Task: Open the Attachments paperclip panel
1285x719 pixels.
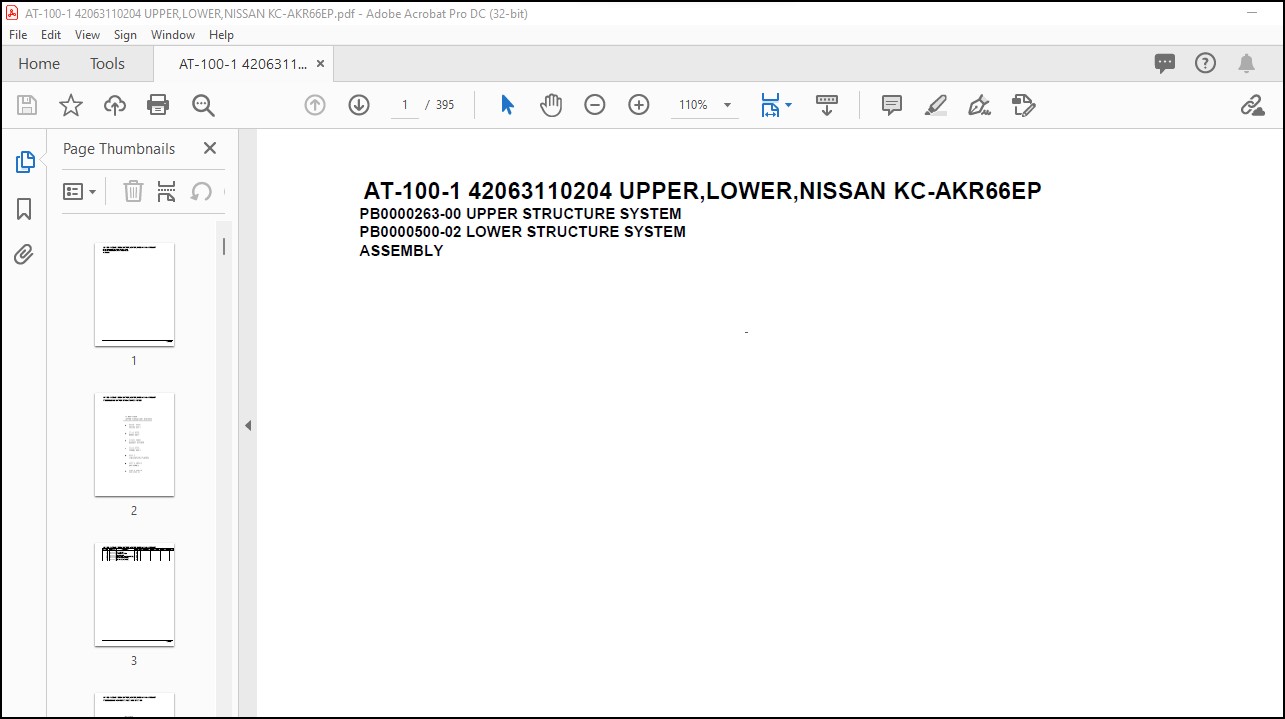Action: coord(24,255)
